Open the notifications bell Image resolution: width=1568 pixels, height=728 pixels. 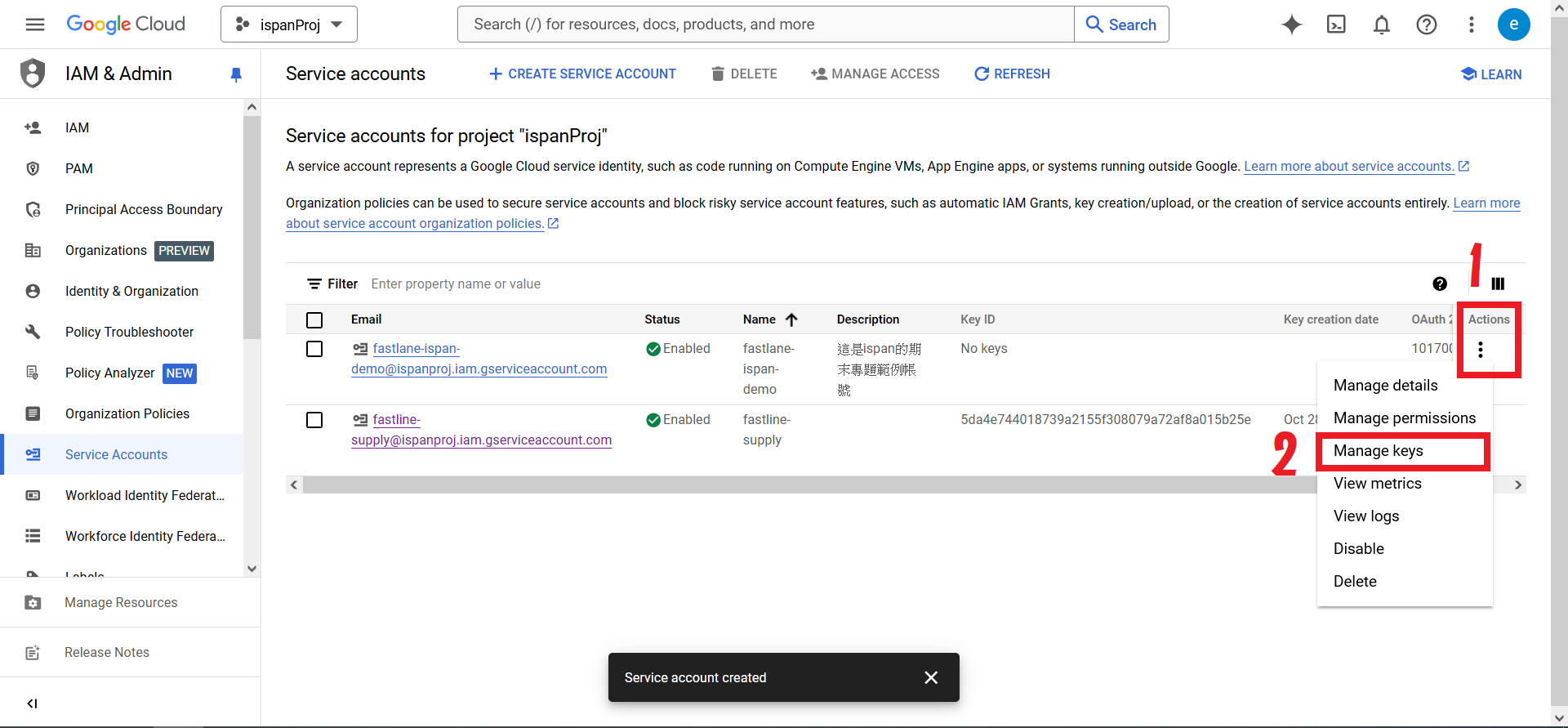[1382, 25]
